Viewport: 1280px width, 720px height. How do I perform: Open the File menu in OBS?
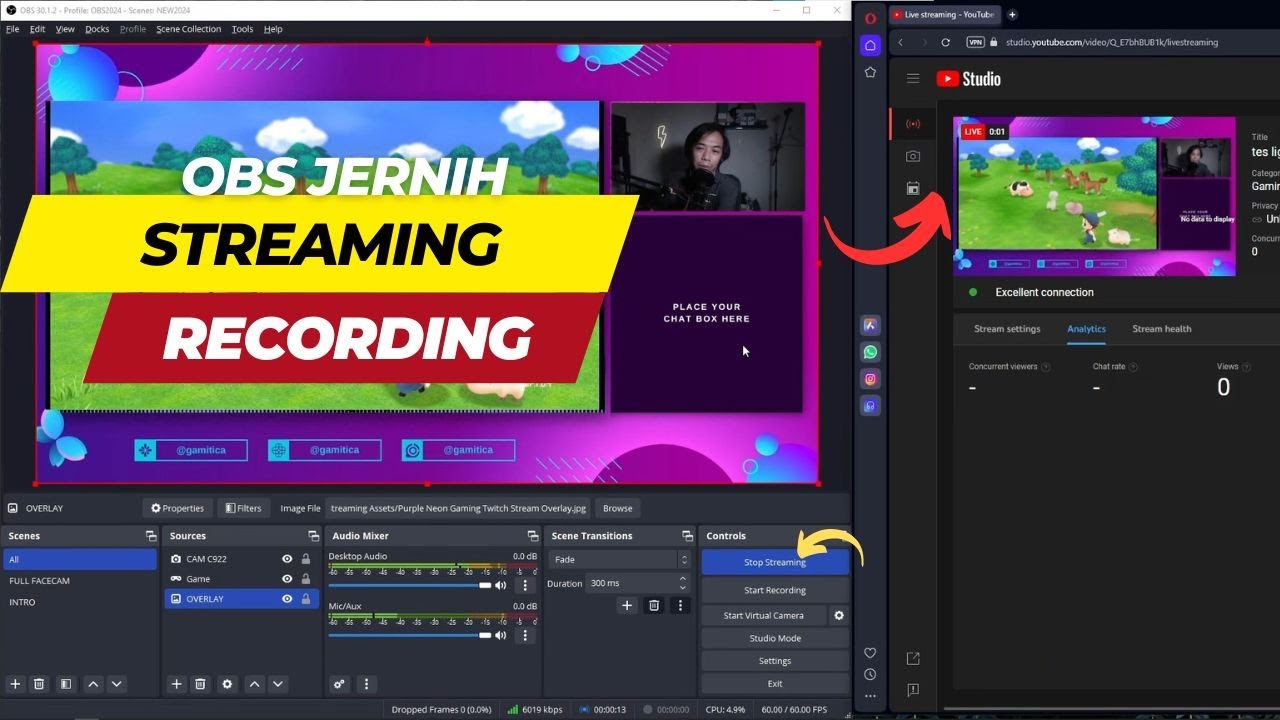click(12, 29)
